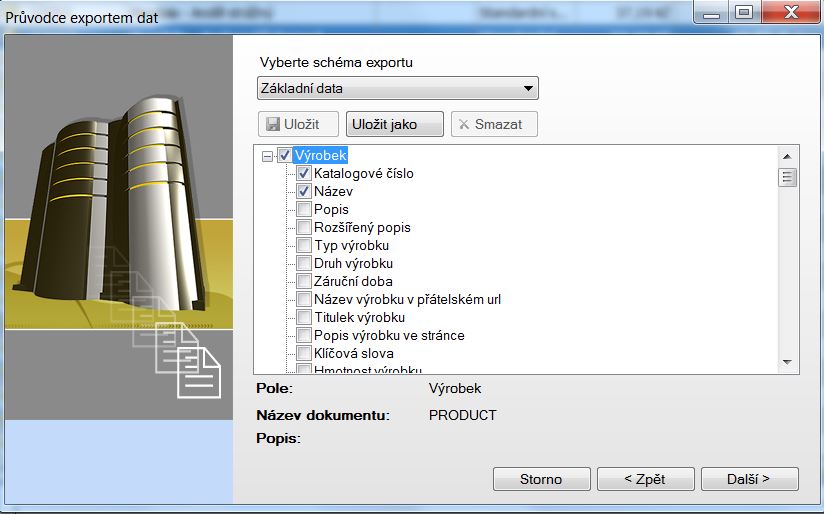Click the Smazat button with X icon

click(x=494, y=124)
